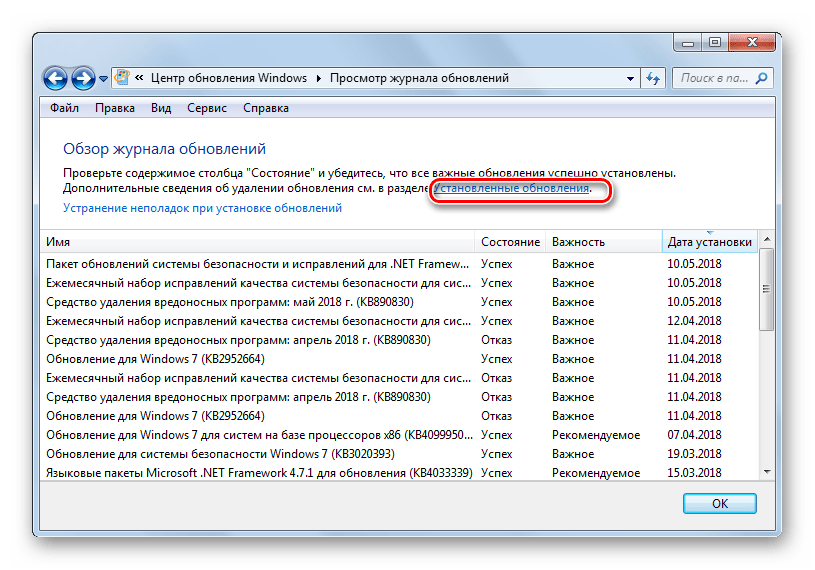Go back with the blue Back arrow
The width and height of the screenshot is (815, 570).
coord(55,78)
